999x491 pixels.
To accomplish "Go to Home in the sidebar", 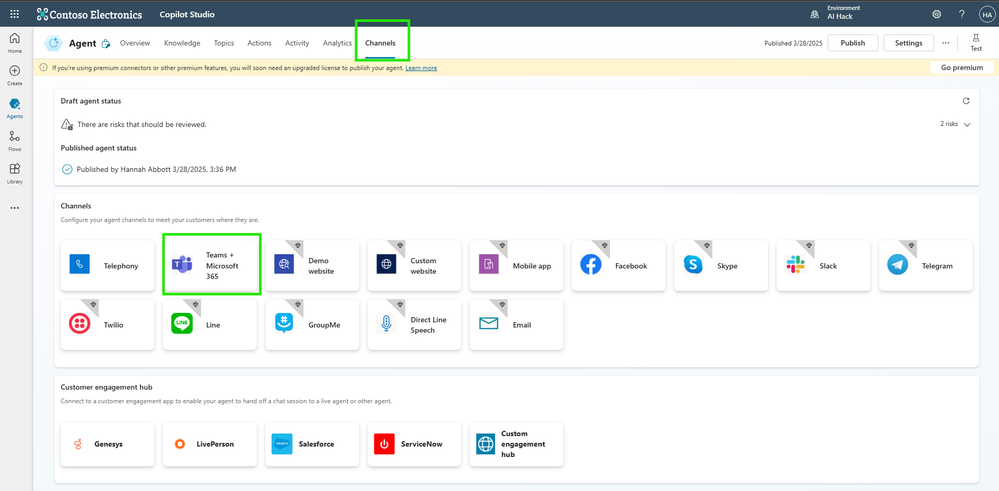I will (x=15, y=42).
